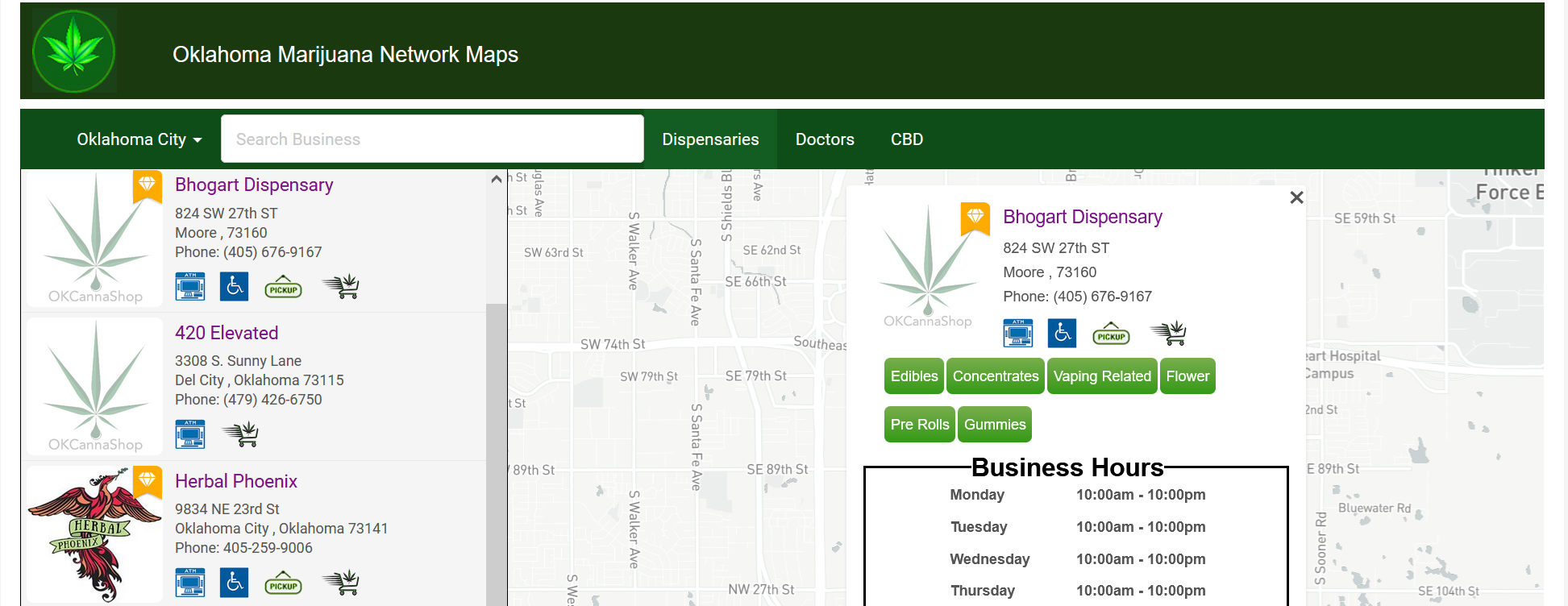Image resolution: width=1568 pixels, height=606 pixels.
Task: Click list scrollbar up arrow
Action: (x=497, y=179)
